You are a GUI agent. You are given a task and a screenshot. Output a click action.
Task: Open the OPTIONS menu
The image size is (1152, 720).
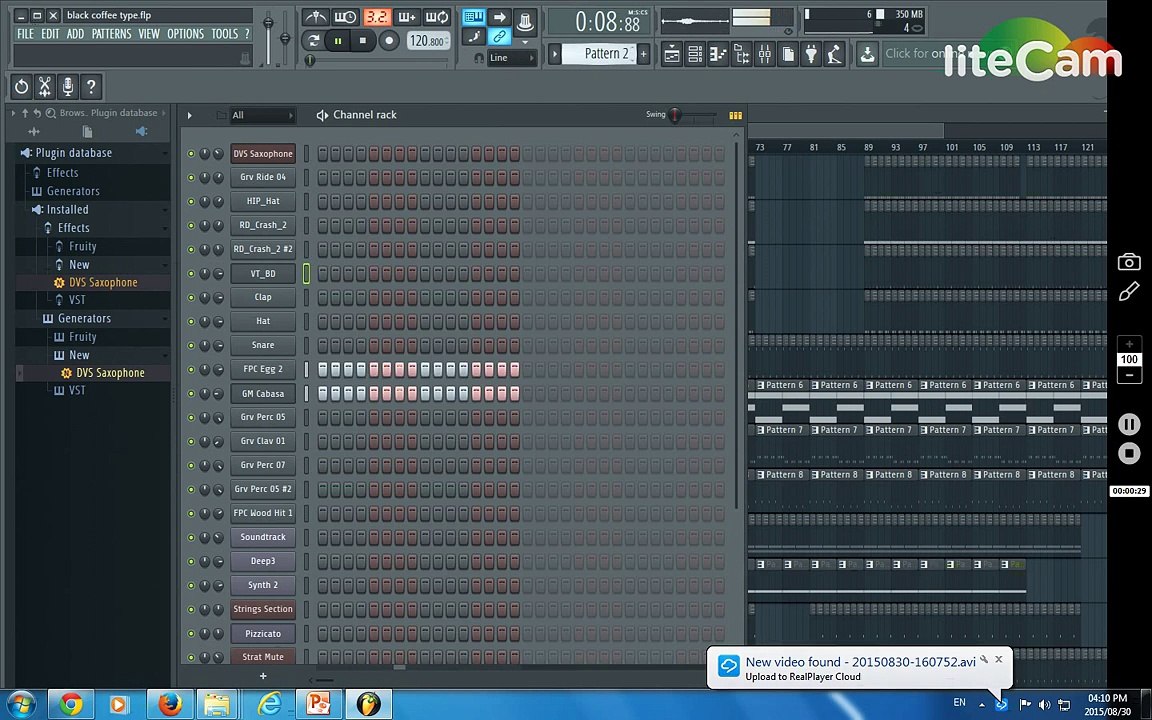click(185, 34)
